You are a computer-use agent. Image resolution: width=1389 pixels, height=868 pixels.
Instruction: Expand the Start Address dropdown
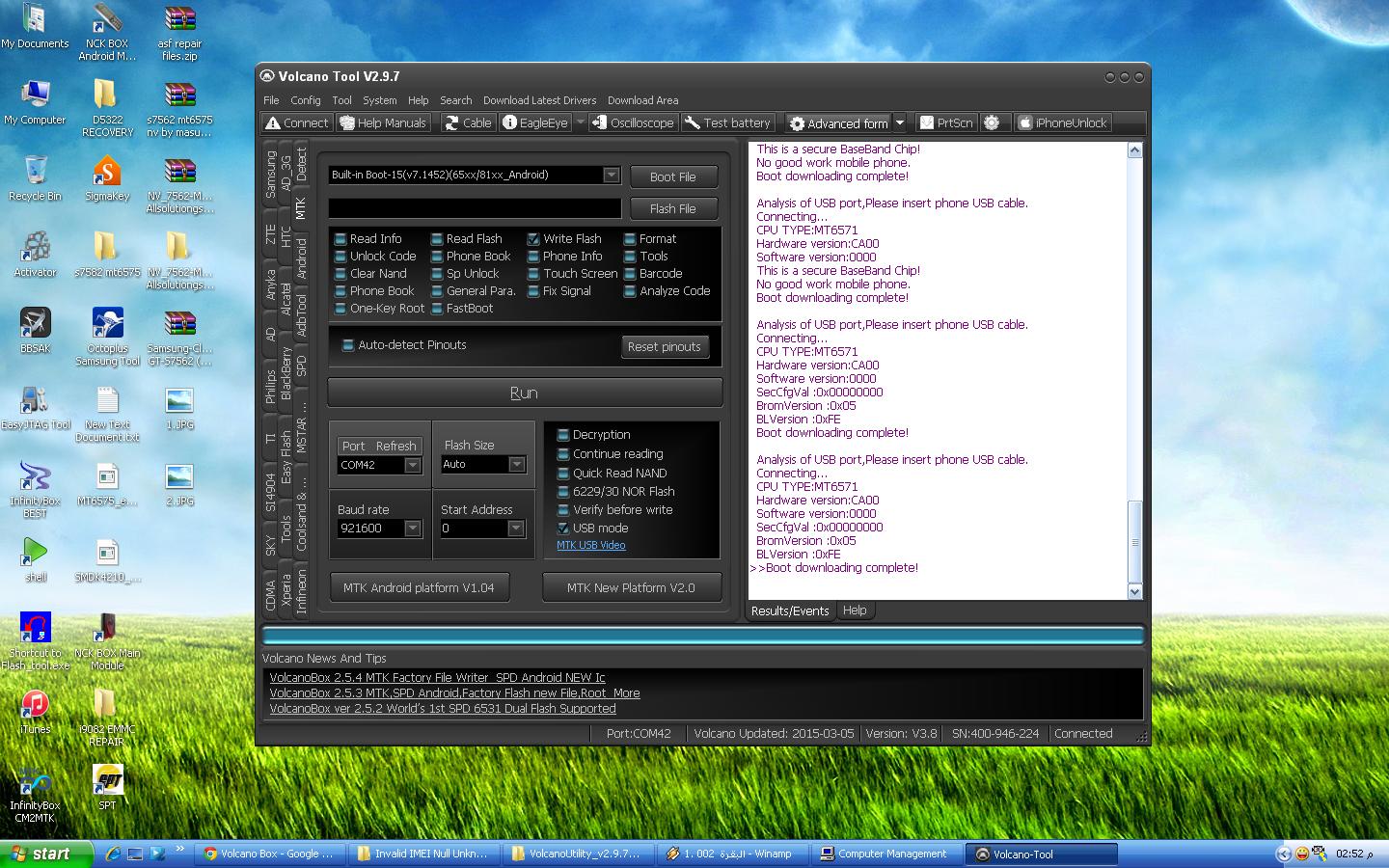click(515, 528)
